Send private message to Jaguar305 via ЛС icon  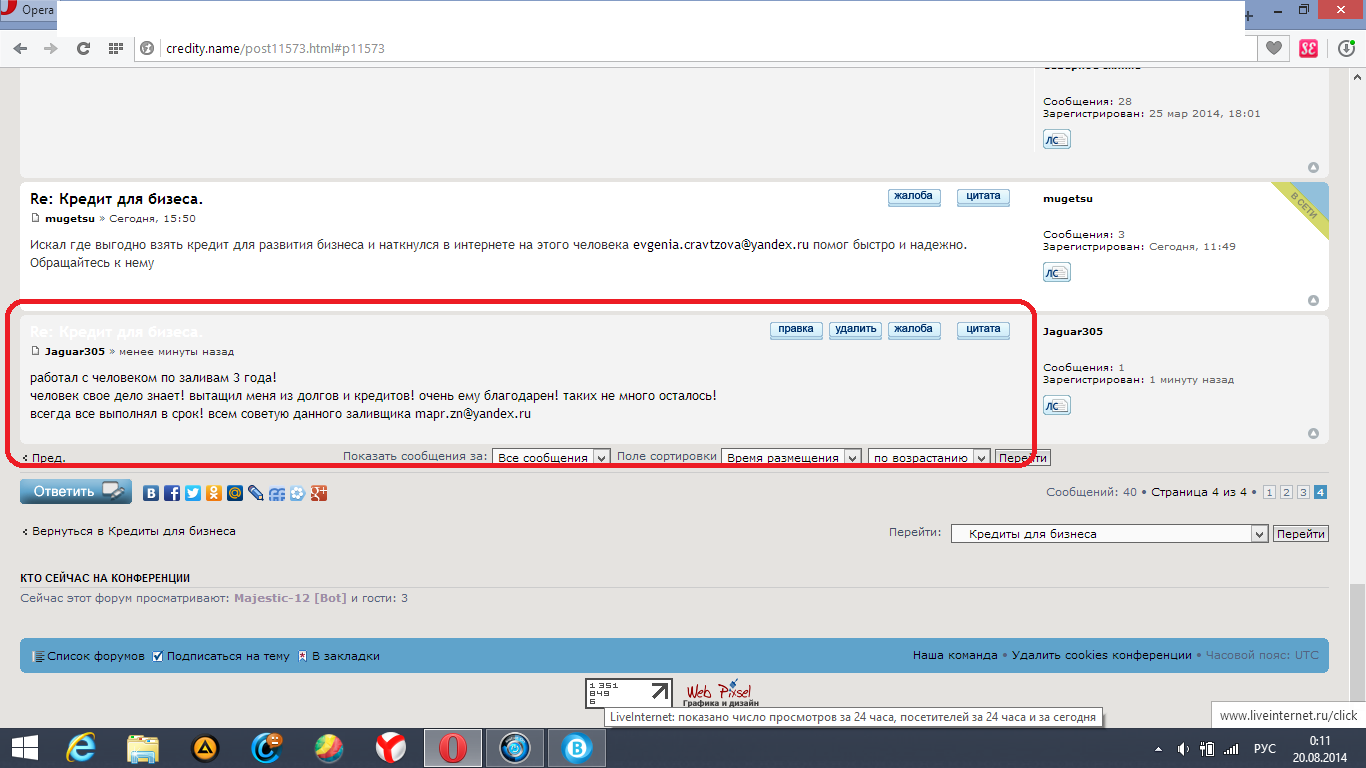[1057, 405]
